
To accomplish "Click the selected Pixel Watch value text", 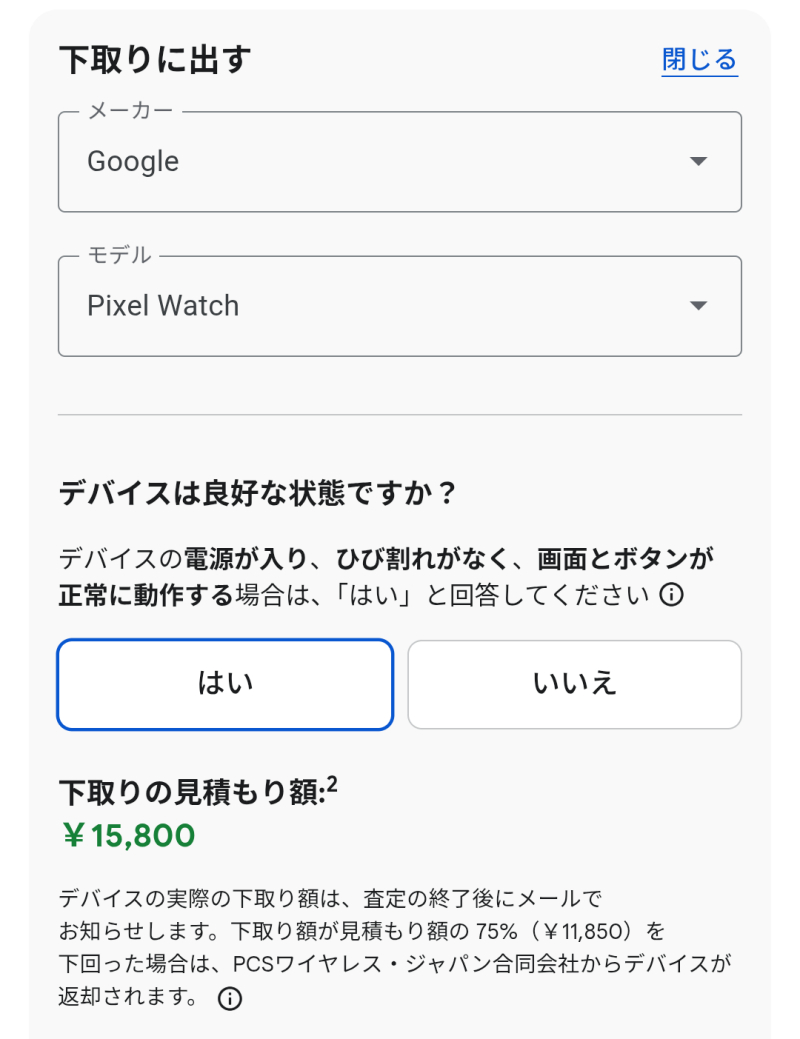I will click(x=163, y=306).
